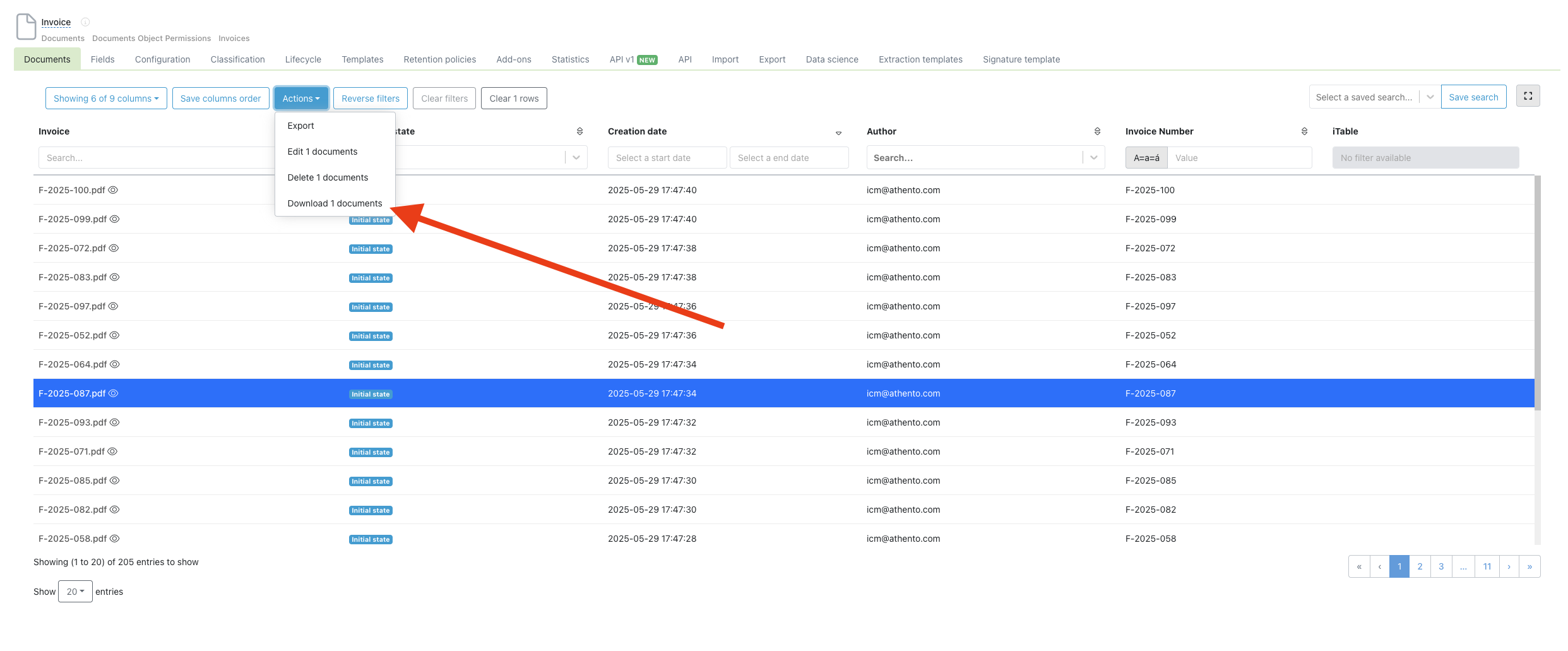
Task: Click the Reverse filters button
Action: pyautogui.click(x=370, y=99)
